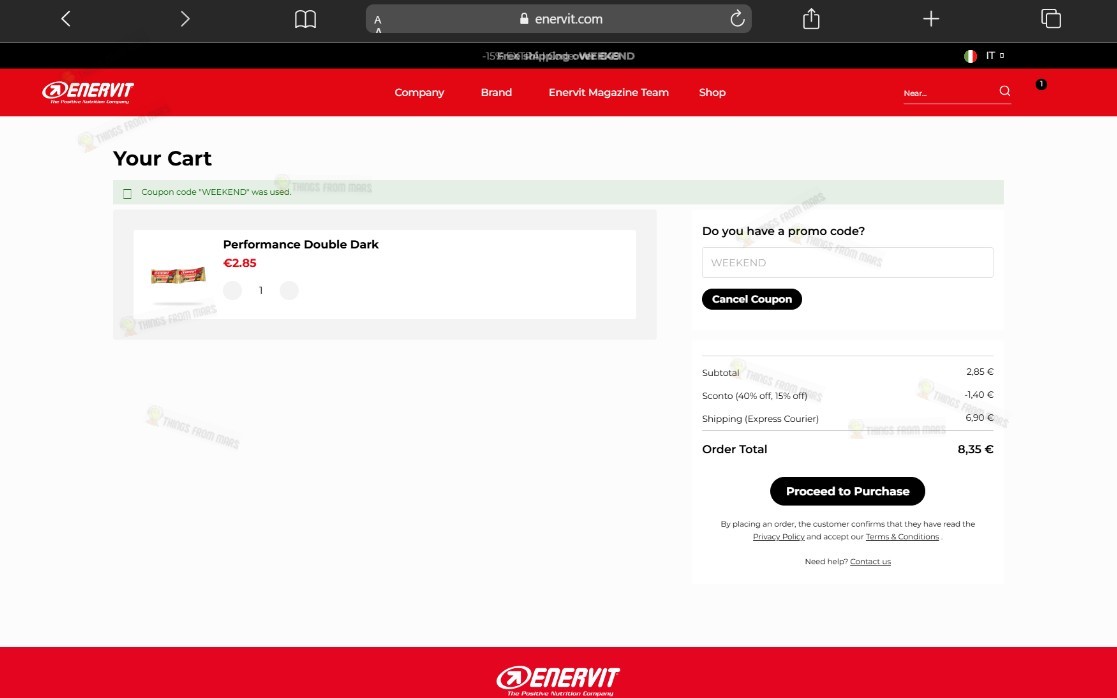The width and height of the screenshot is (1117, 698).
Task: Click the Order Total 8,35 € amount
Action: click(x=975, y=449)
